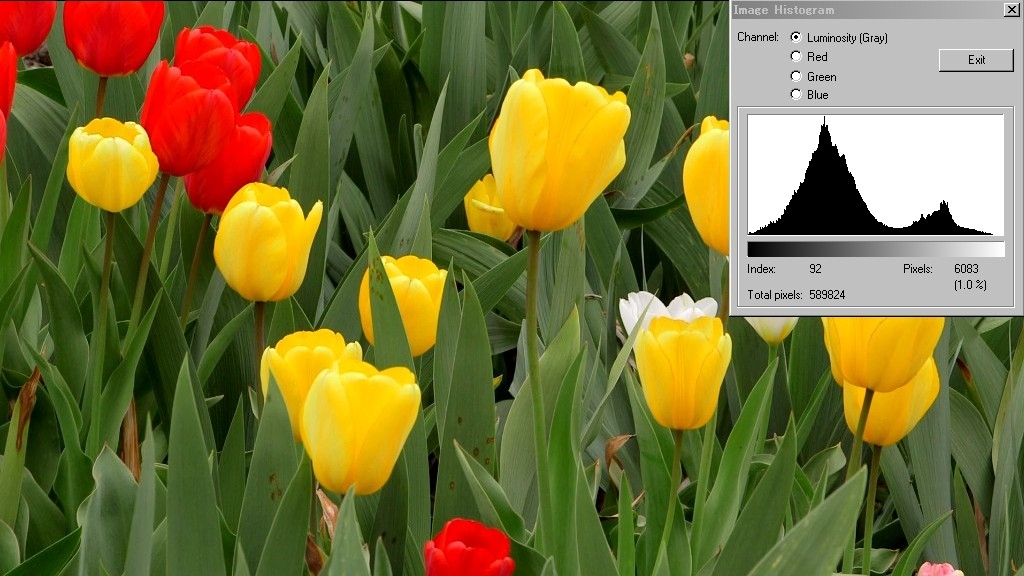Screen dimensions: 1024x576
Task: Click the grayscale gradient bar below histogram
Action: [x=876, y=249]
